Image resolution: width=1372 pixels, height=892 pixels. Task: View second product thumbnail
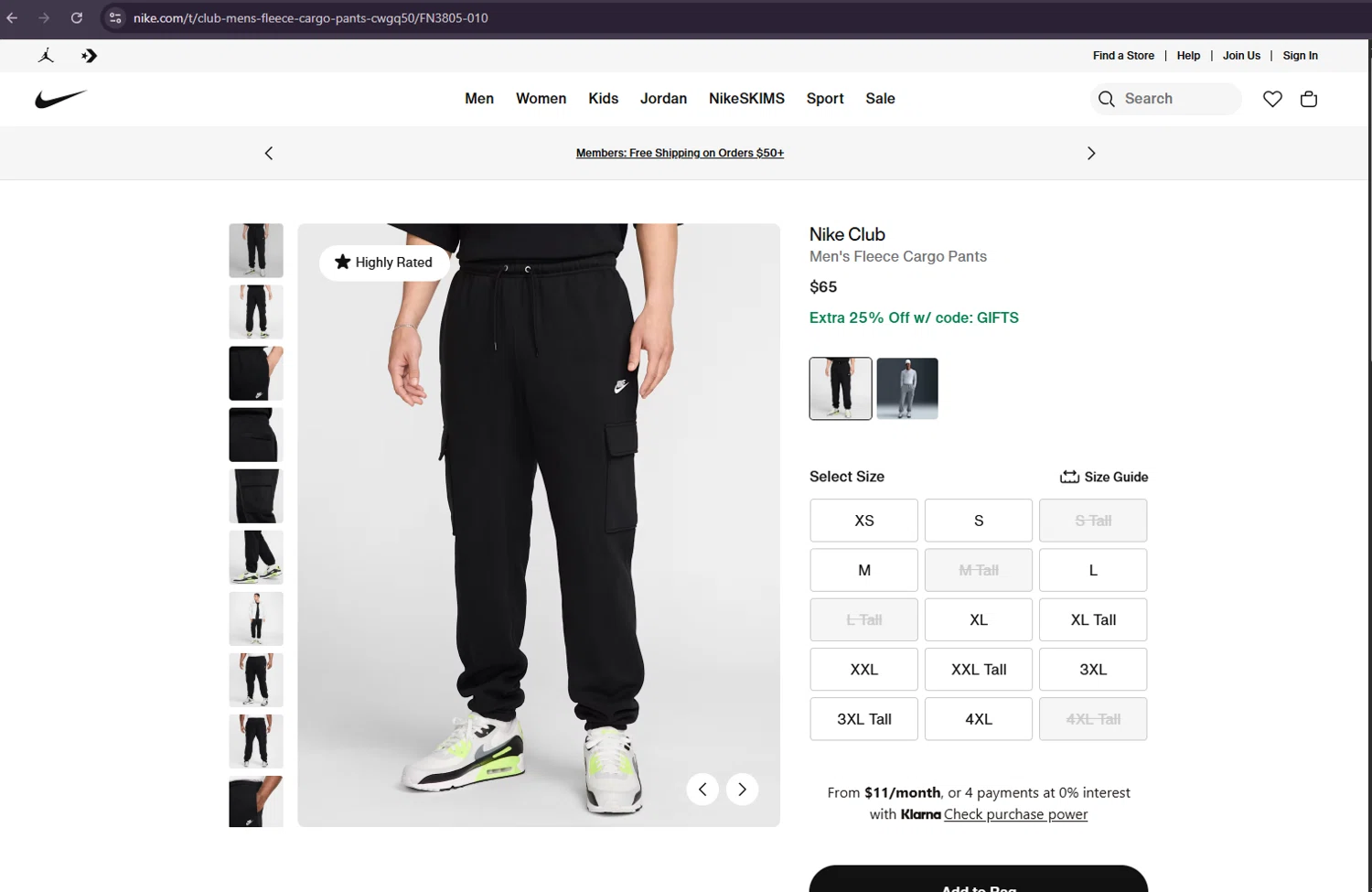tap(256, 312)
